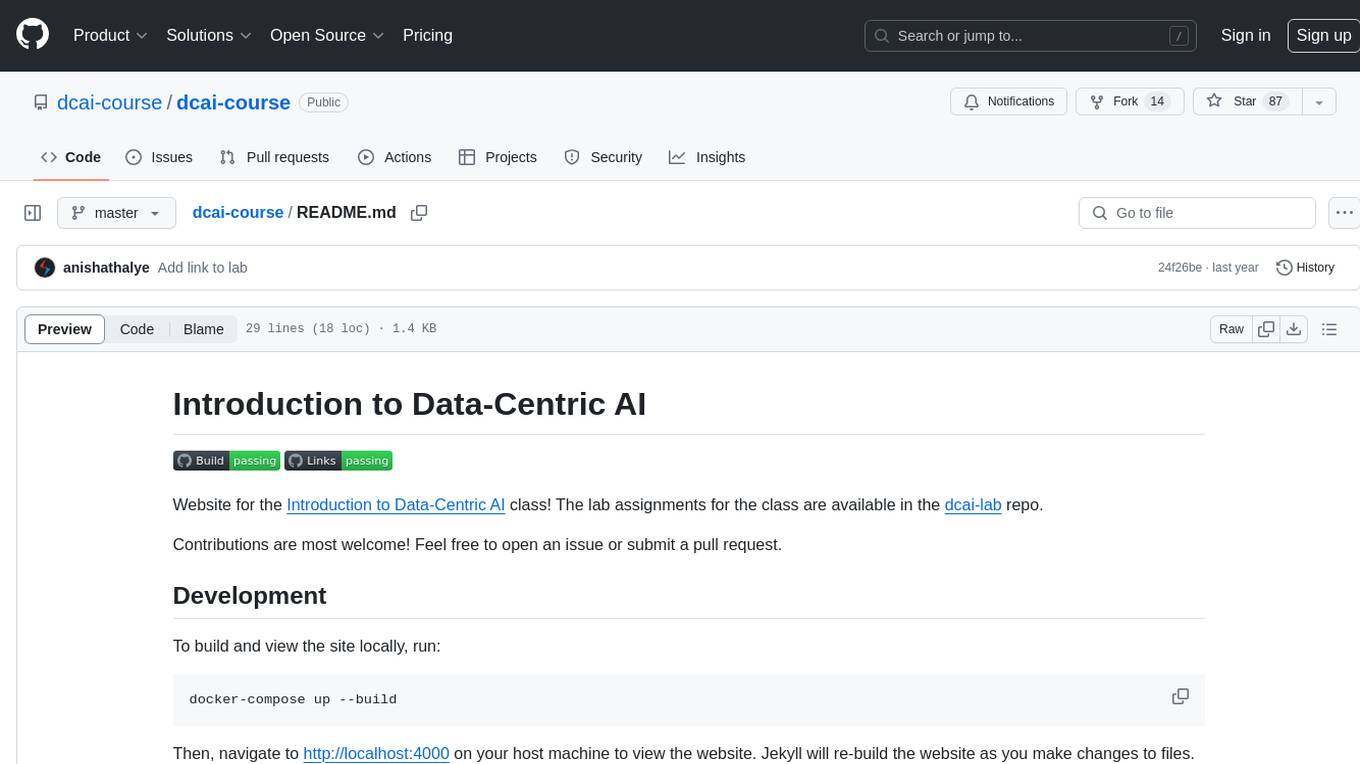1360x764 pixels.
Task: Click the Links passing badge
Action: point(338,460)
